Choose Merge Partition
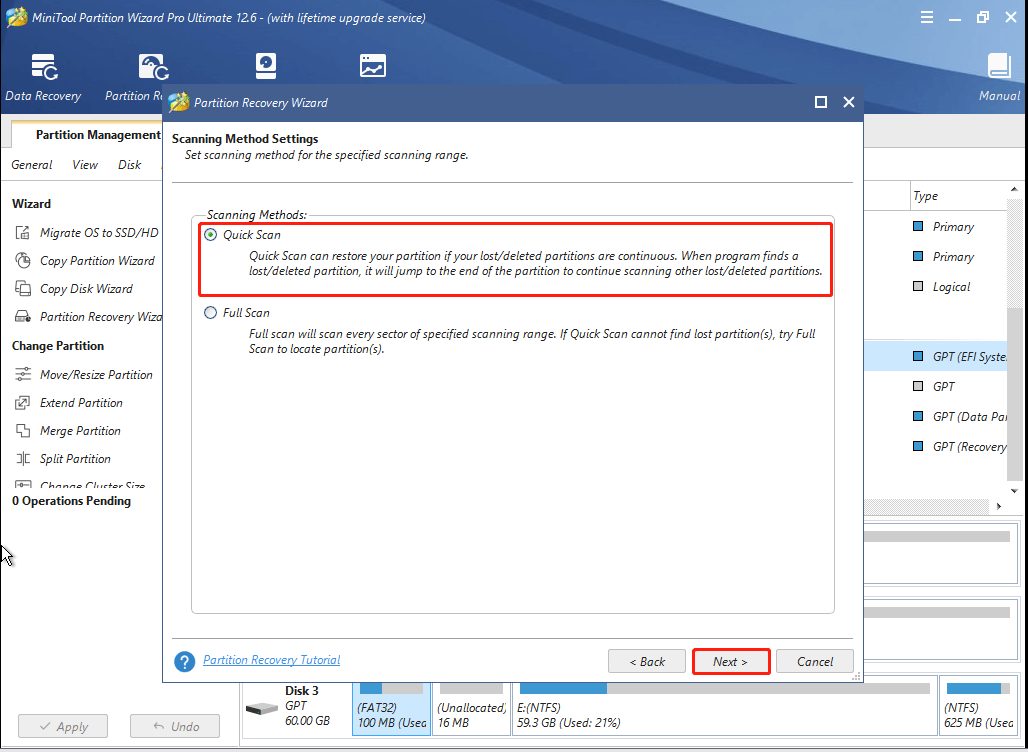The height and width of the screenshot is (752, 1028). coord(68,431)
